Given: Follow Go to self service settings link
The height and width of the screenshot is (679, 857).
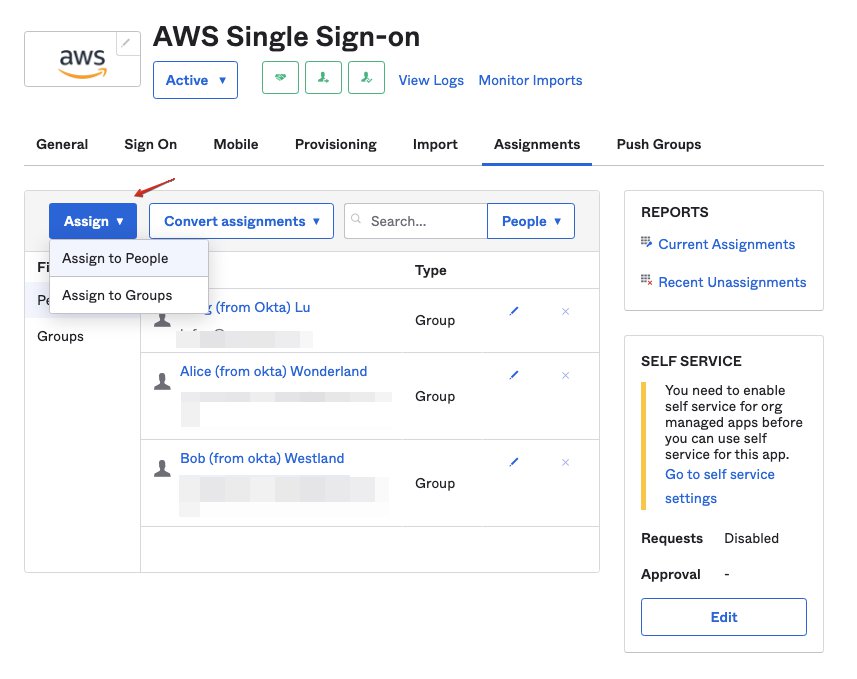Looking at the screenshot, I should (719, 486).
